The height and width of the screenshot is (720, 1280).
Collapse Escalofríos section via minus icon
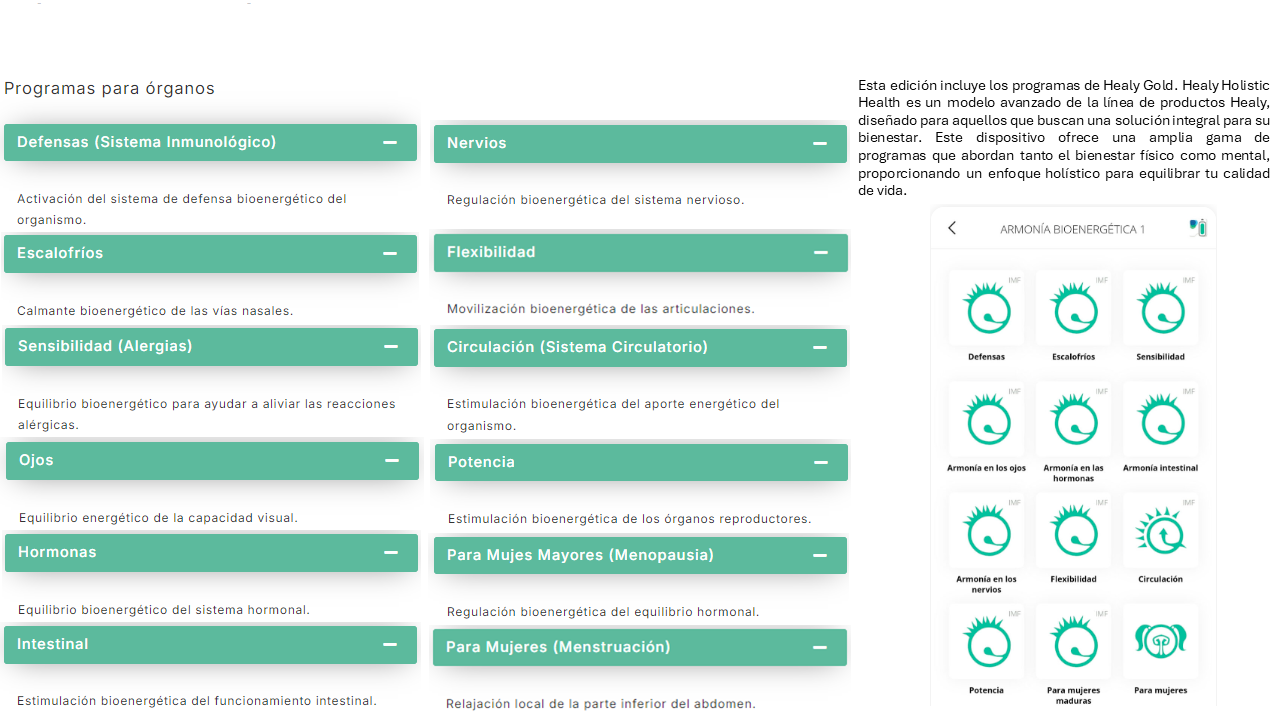[x=390, y=254]
